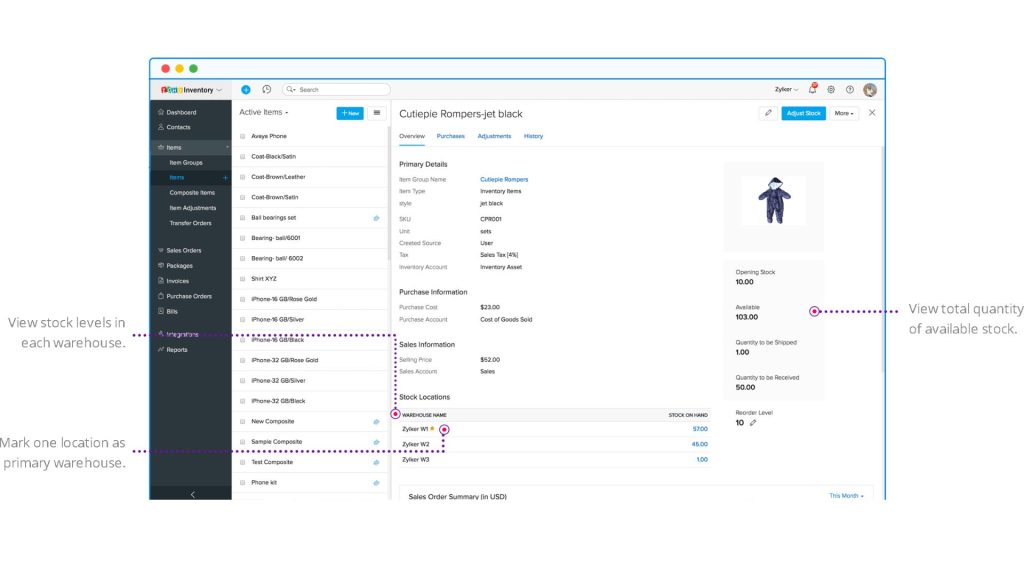Edit the reorder level pencil icon
This screenshot has width=1024, height=576.
click(x=753, y=423)
